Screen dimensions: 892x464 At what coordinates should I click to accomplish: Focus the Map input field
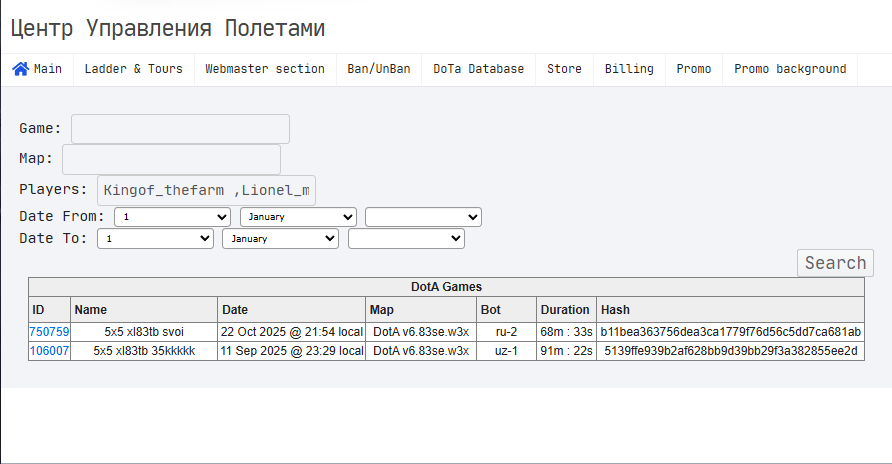tap(171, 159)
